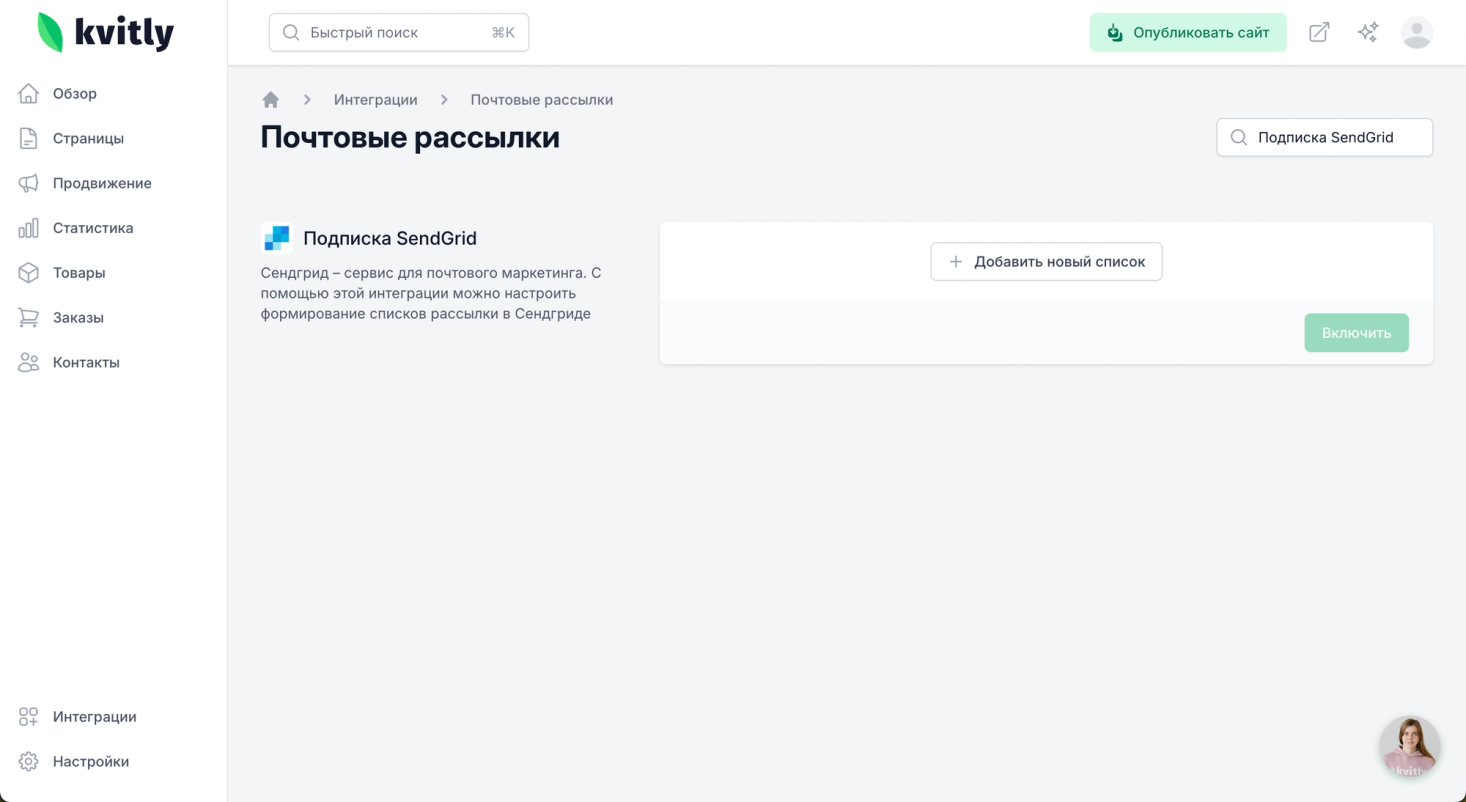Click the Интеграции label in the sidebar
Screen dimensions: 1466x802
click(95, 717)
